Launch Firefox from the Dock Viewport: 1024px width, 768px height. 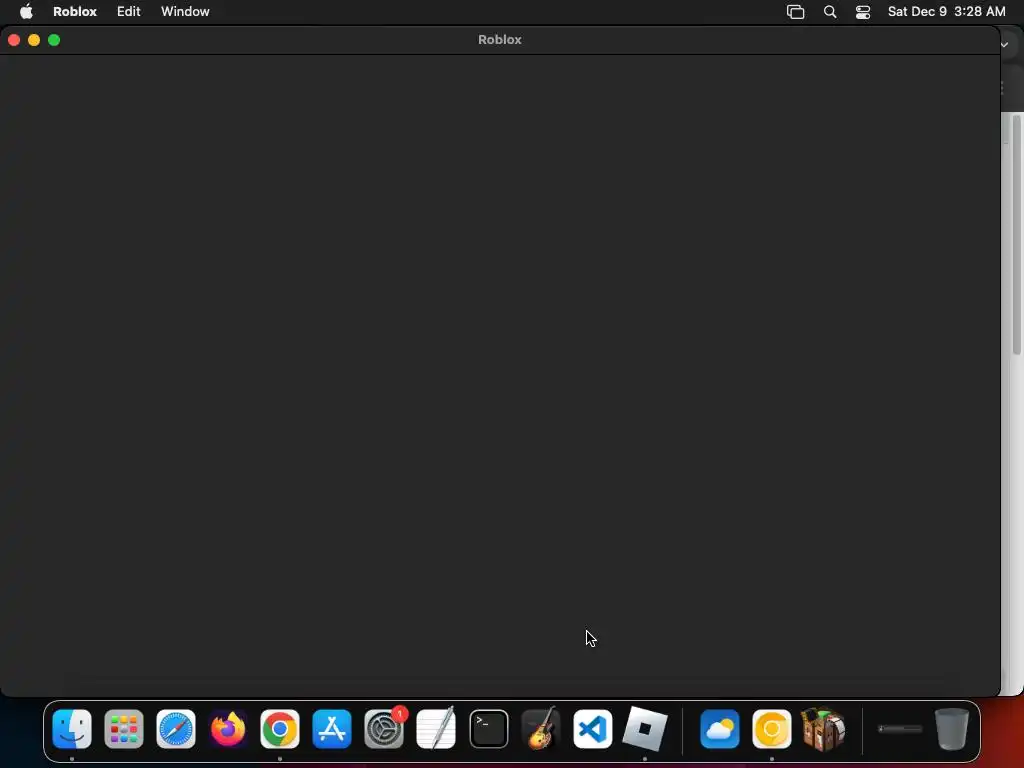[x=228, y=729]
